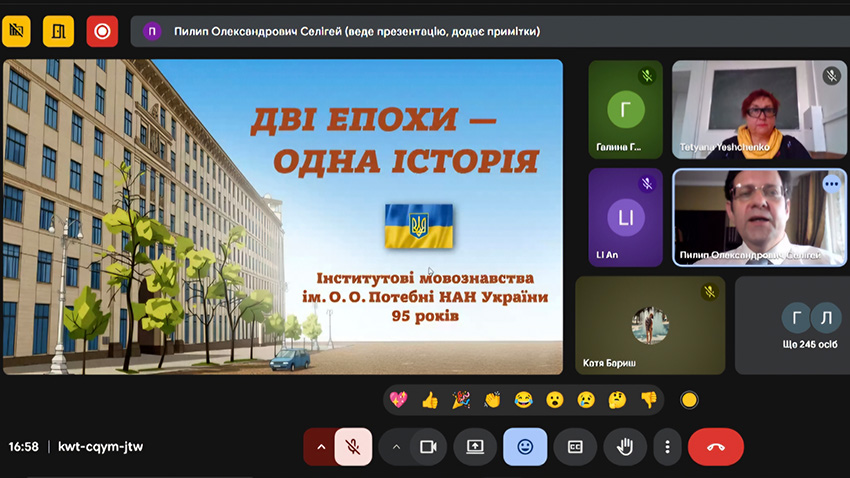The height and width of the screenshot is (478, 850).
Task: Send the thumbs up emoji reaction
Action: click(430, 400)
